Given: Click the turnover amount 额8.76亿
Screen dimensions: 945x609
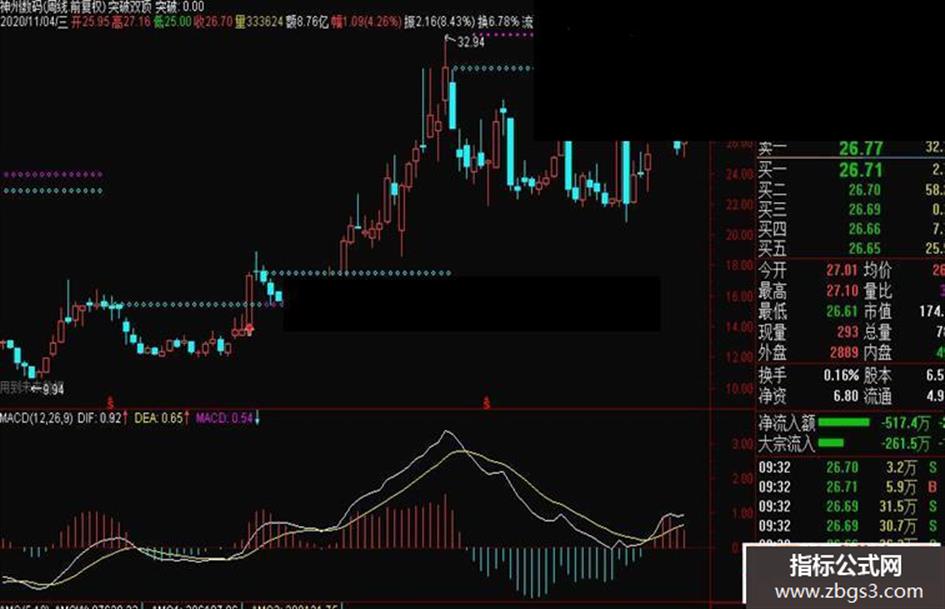Looking at the screenshot, I should pyautogui.click(x=307, y=22).
